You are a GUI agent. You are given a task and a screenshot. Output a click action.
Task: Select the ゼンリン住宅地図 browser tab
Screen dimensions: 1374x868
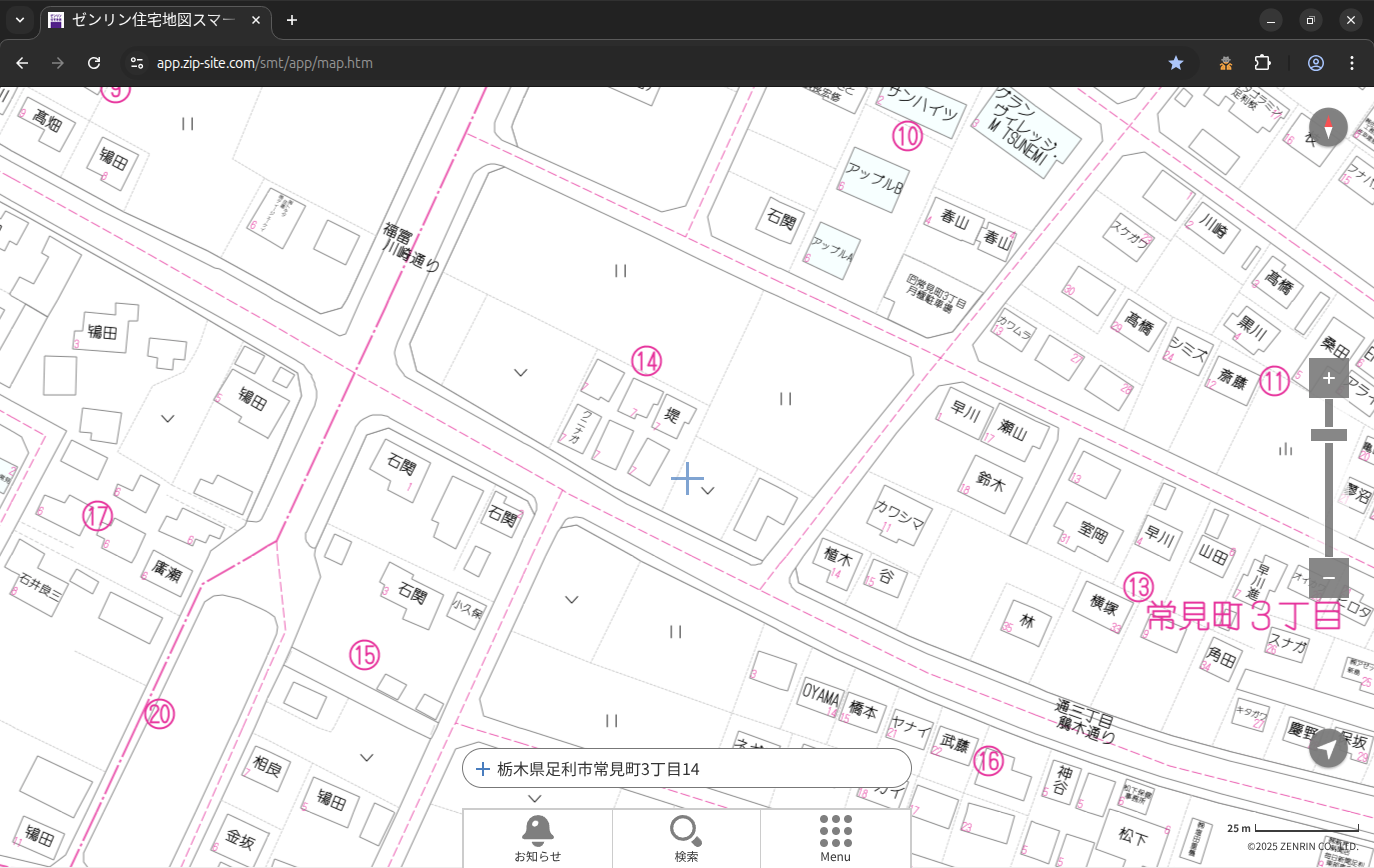click(155, 20)
